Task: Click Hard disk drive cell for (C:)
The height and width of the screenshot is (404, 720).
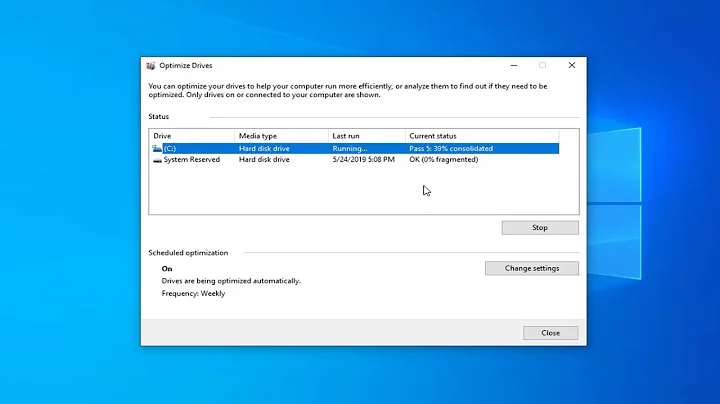Action: click(264, 148)
